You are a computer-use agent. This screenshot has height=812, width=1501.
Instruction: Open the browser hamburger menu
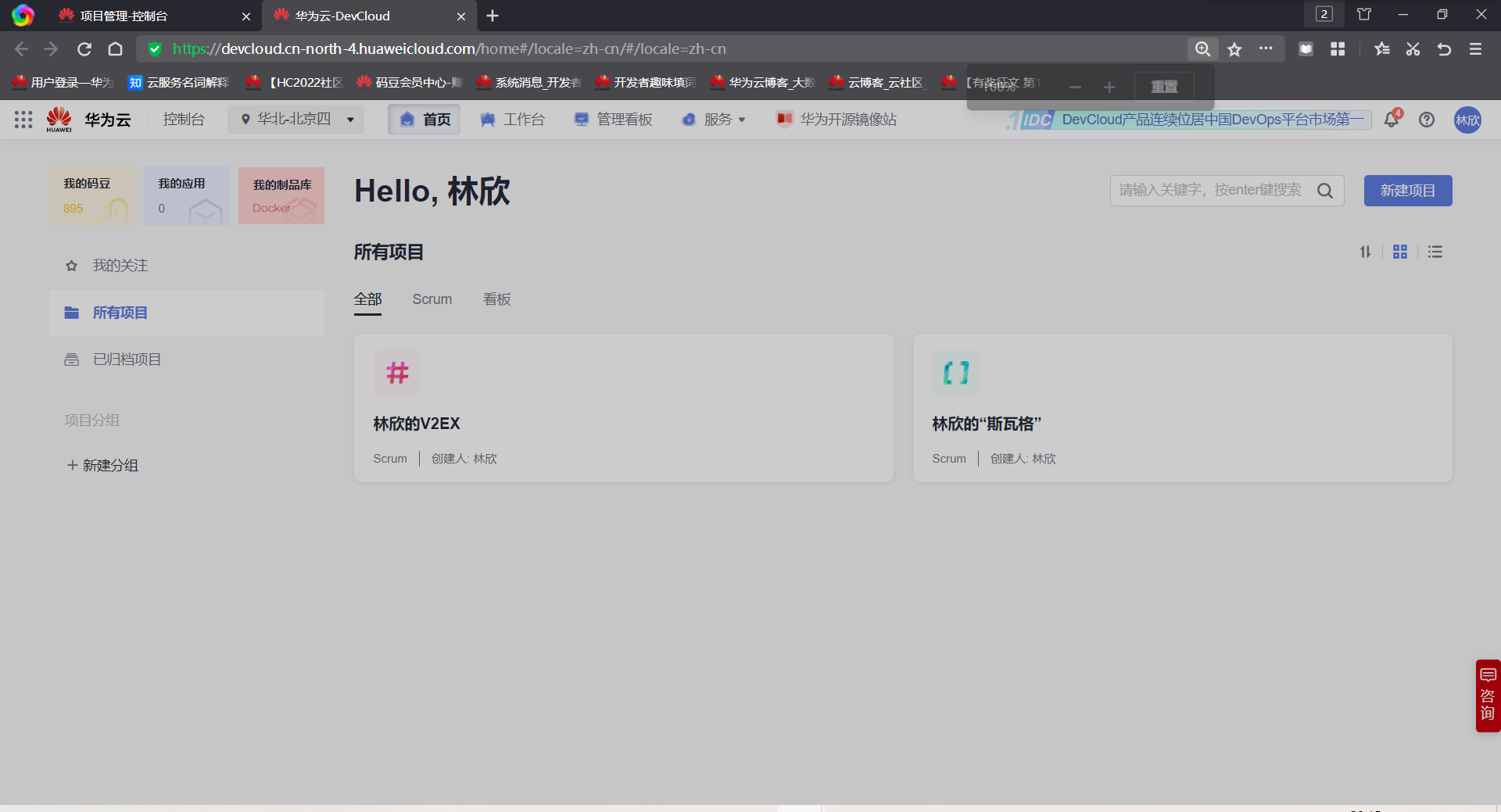coord(1475,49)
